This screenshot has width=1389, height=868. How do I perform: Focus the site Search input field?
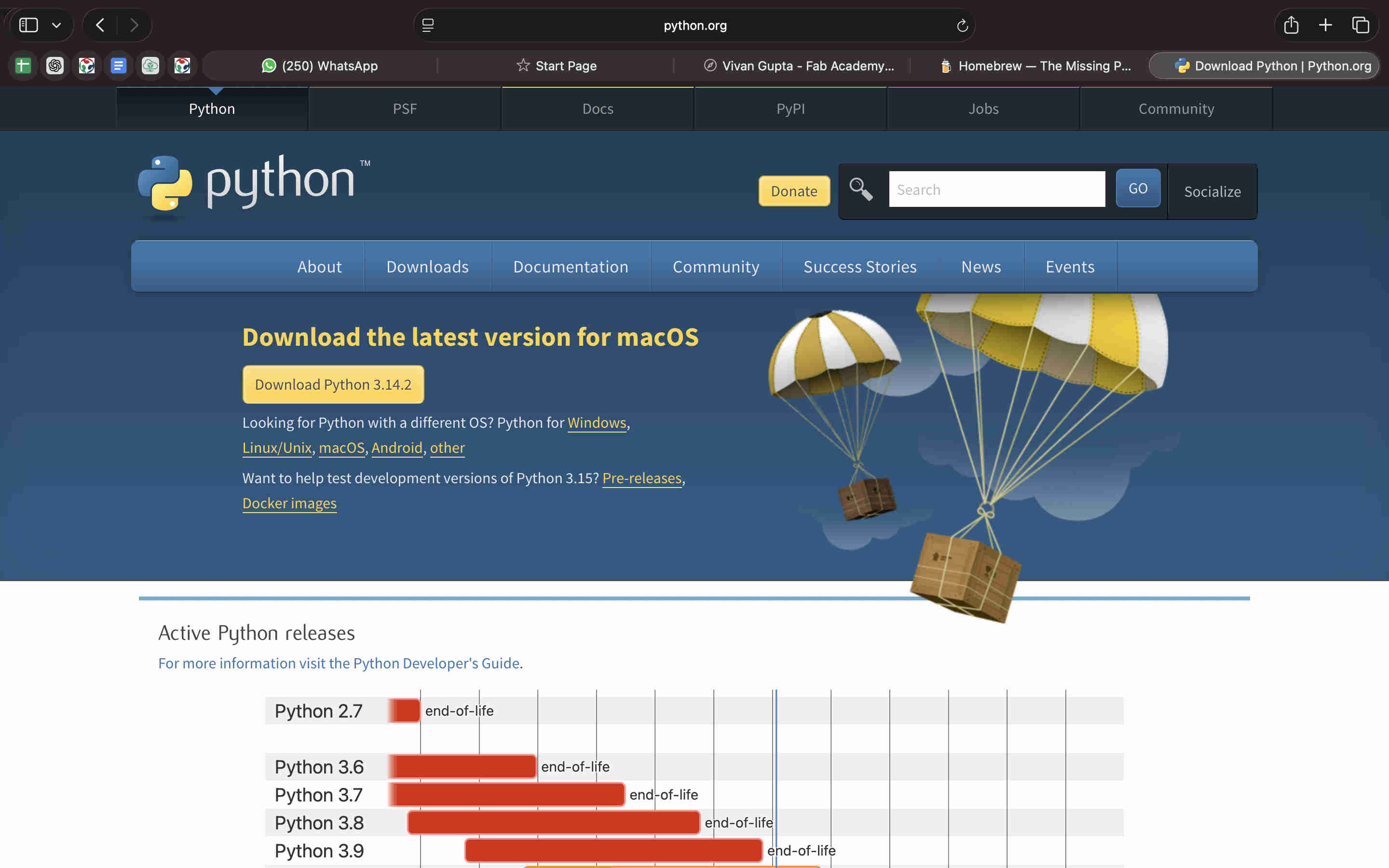tap(996, 190)
